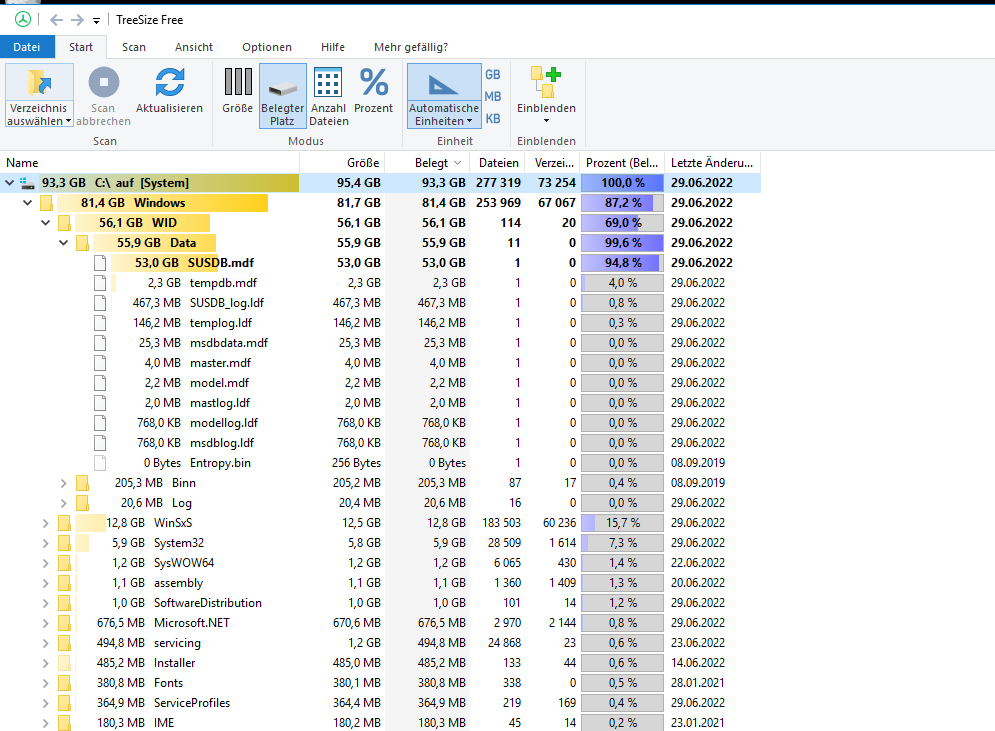Expand the Log folder
Image resolution: width=995 pixels, height=731 pixels.
[63, 503]
